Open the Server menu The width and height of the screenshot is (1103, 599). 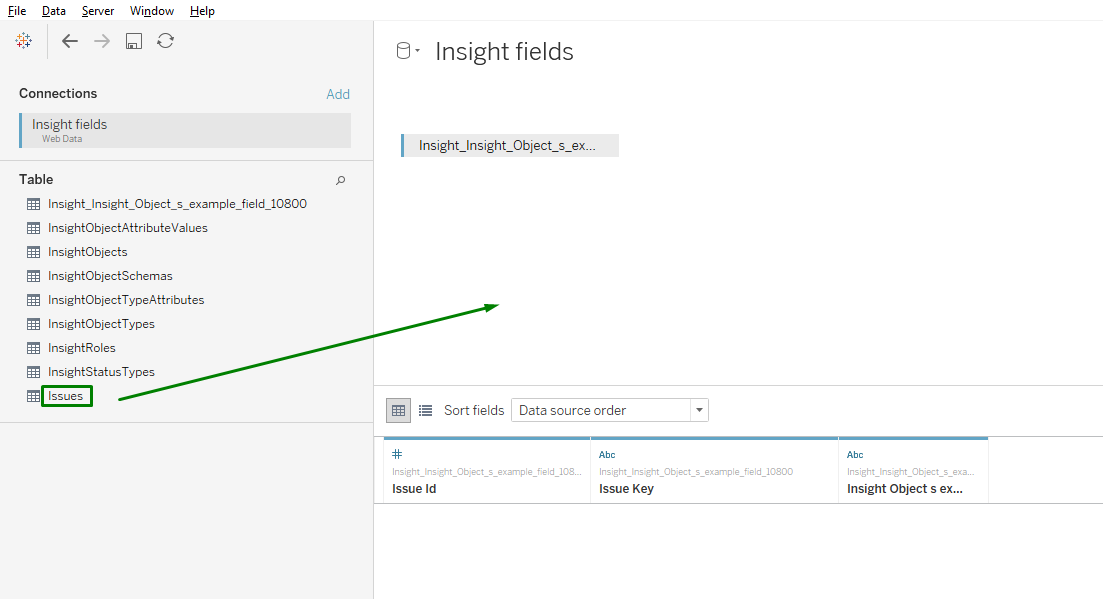click(98, 11)
